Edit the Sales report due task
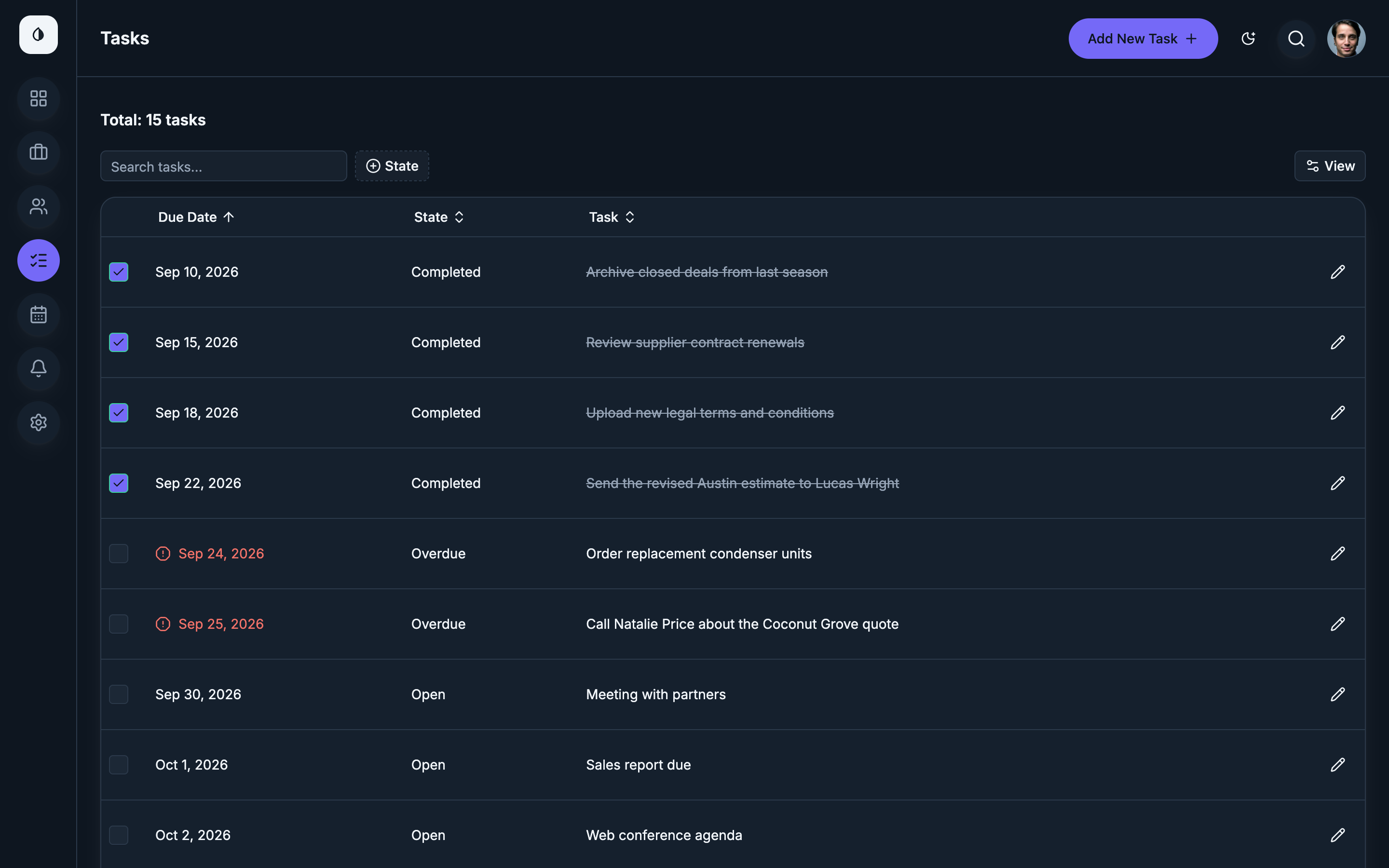The width and height of the screenshot is (1389, 868). pos(1337,765)
